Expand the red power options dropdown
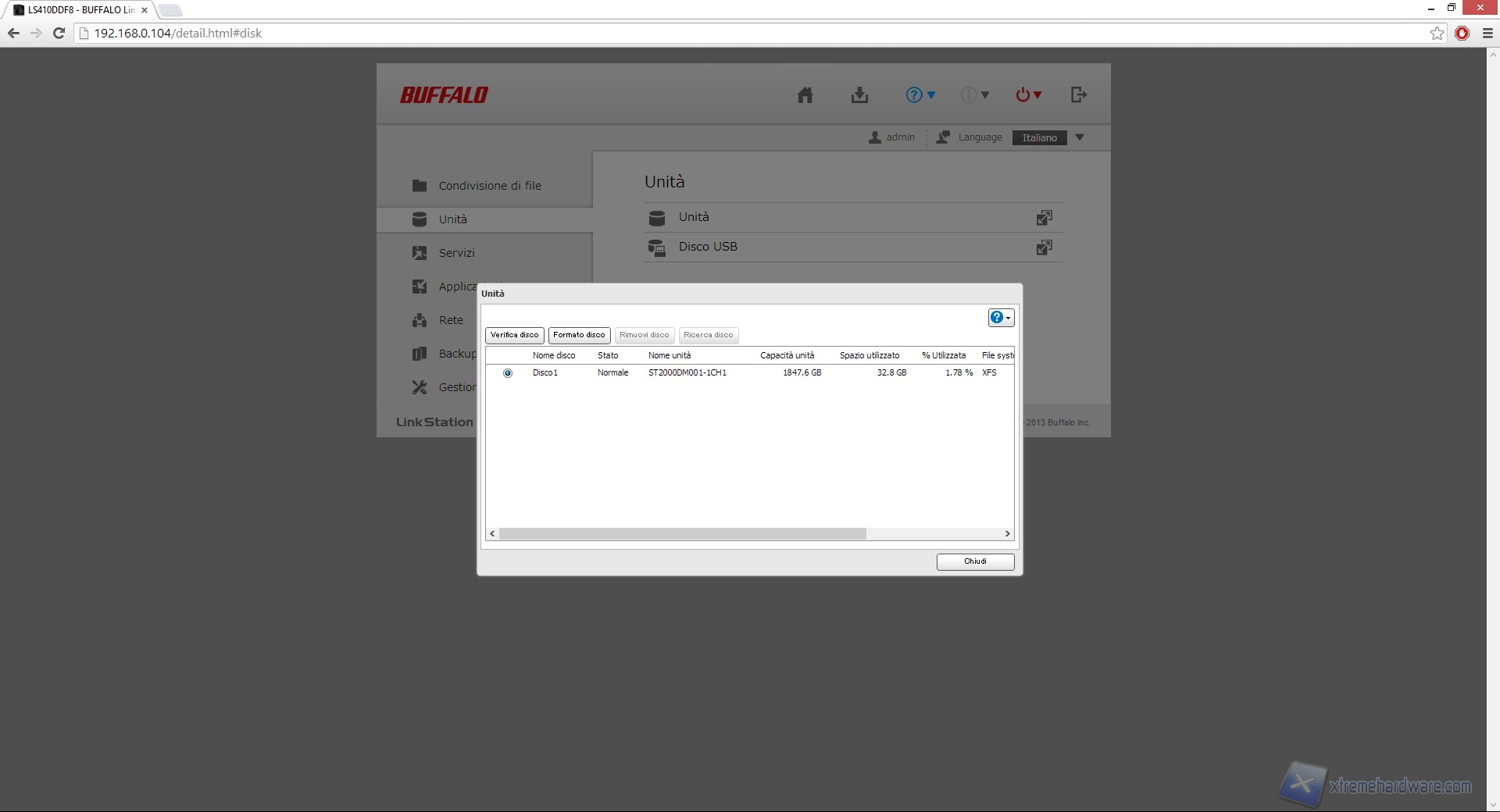Image resolution: width=1500 pixels, height=812 pixels. click(x=1028, y=95)
